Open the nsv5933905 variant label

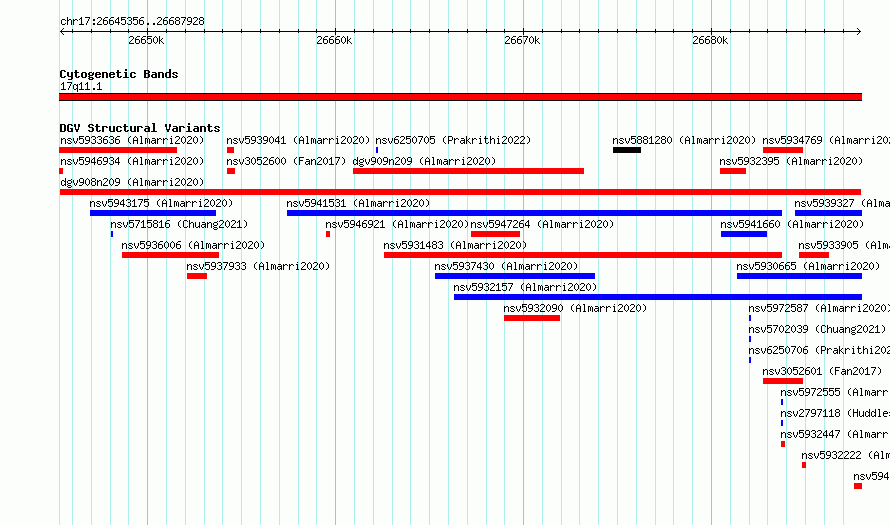(x=844, y=245)
